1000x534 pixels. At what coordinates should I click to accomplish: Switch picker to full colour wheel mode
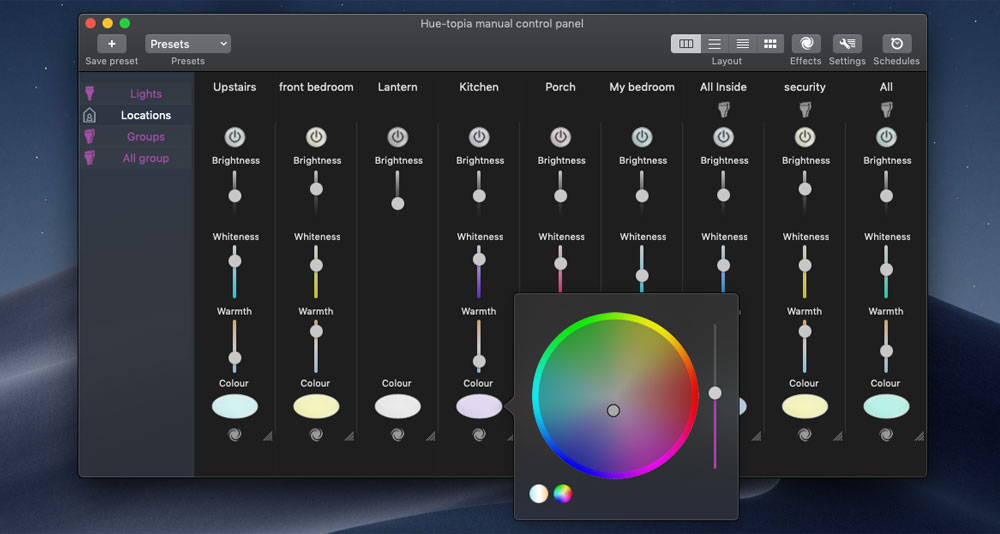562,493
